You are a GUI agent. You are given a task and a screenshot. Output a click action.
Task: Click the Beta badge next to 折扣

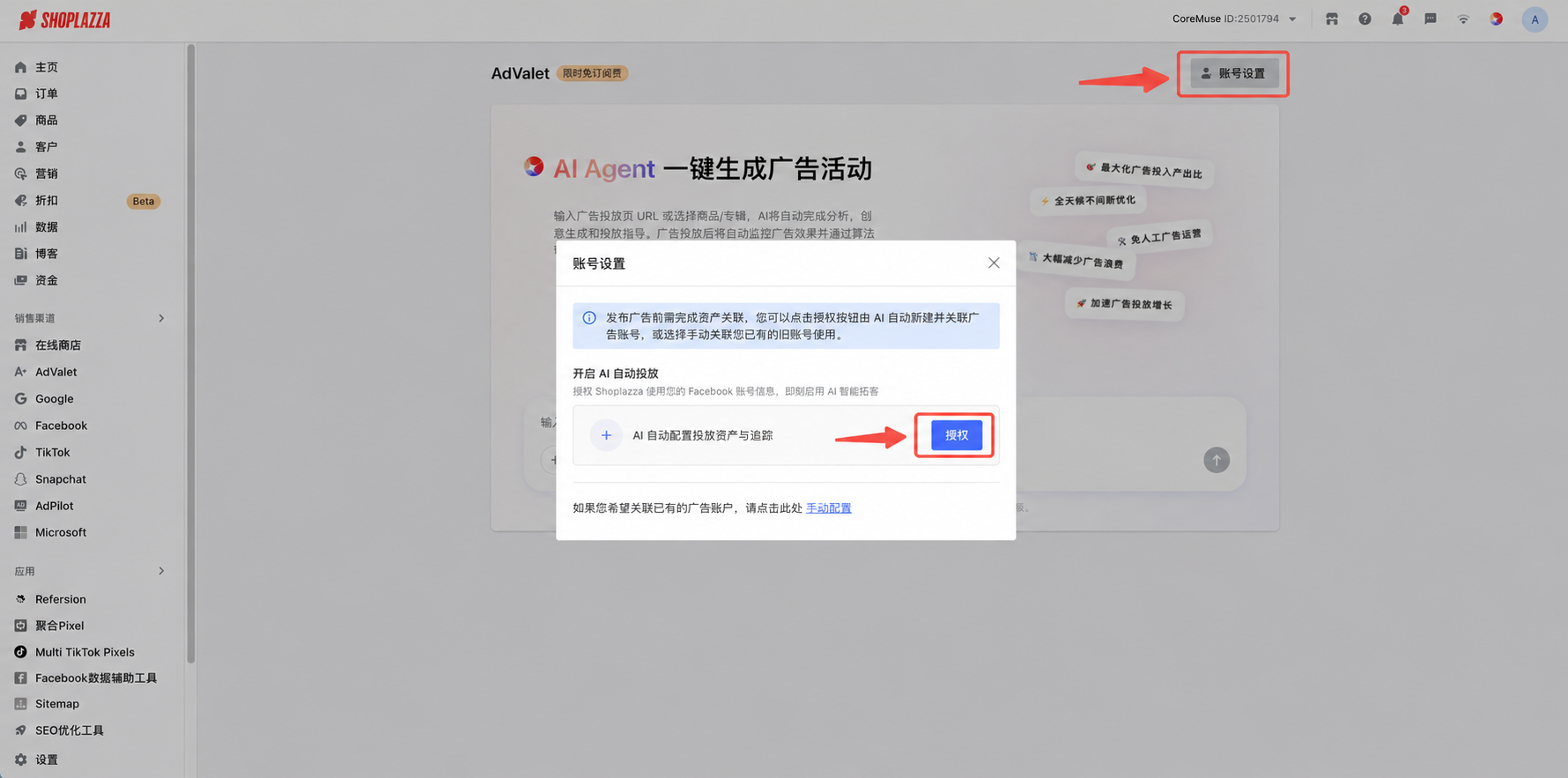pyautogui.click(x=143, y=201)
